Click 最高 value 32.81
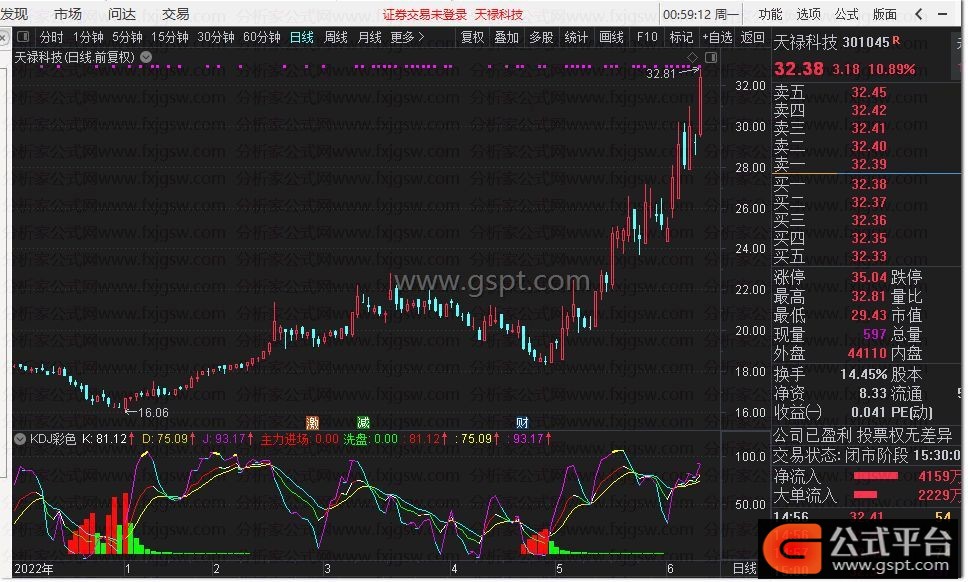The image size is (968, 582). [x=869, y=296]
